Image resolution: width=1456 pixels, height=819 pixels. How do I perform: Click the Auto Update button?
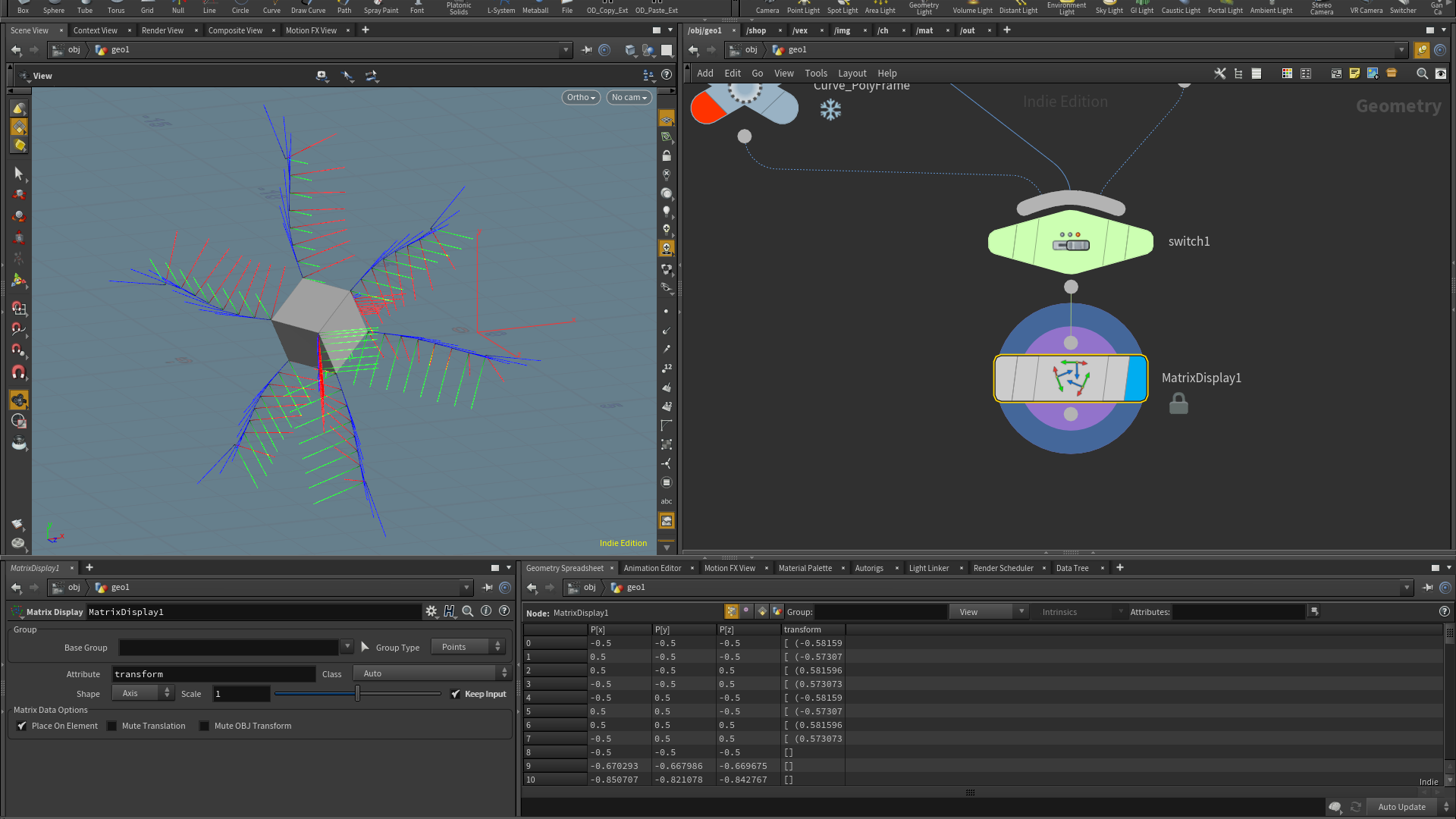(x=1401, y=807)
